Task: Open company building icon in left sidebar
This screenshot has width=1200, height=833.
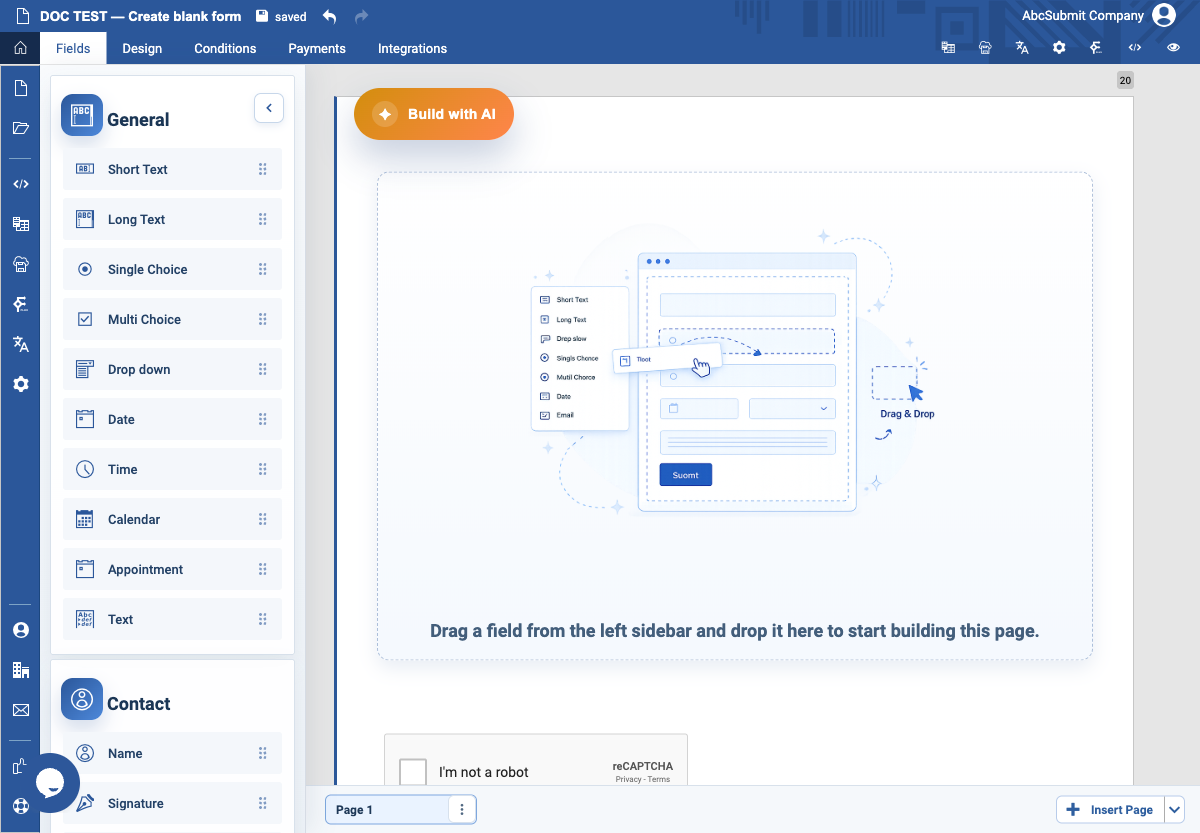Action: 20,670
